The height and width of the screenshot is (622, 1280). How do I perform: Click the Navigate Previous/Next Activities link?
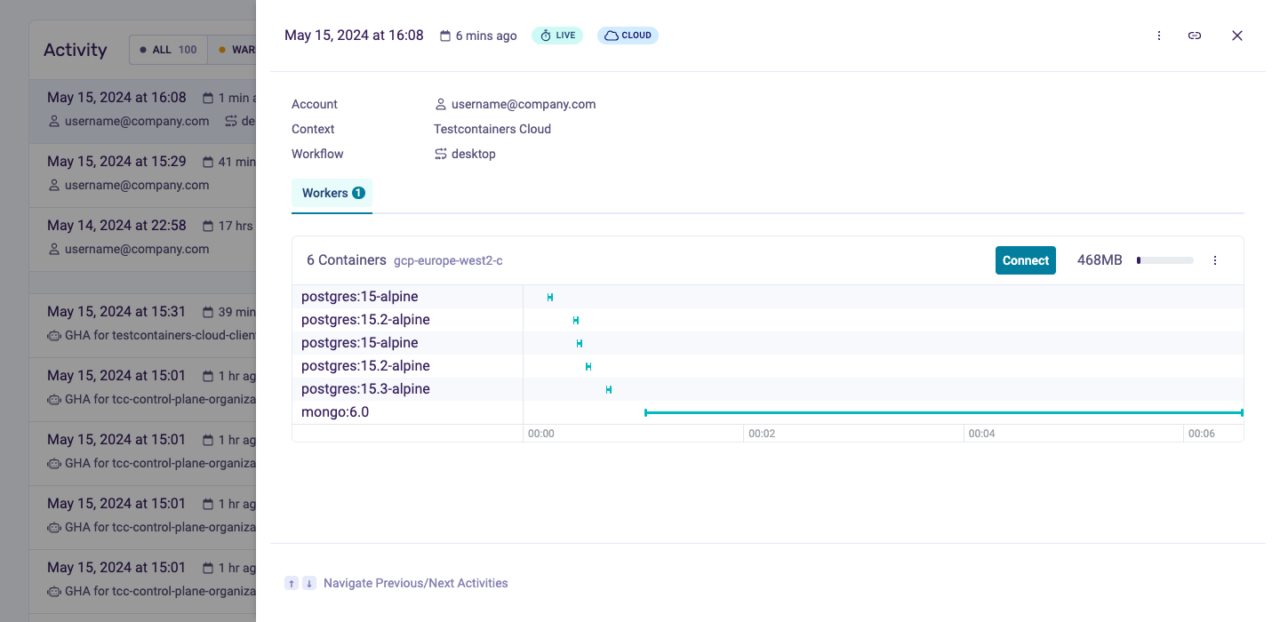pos(415,583)
